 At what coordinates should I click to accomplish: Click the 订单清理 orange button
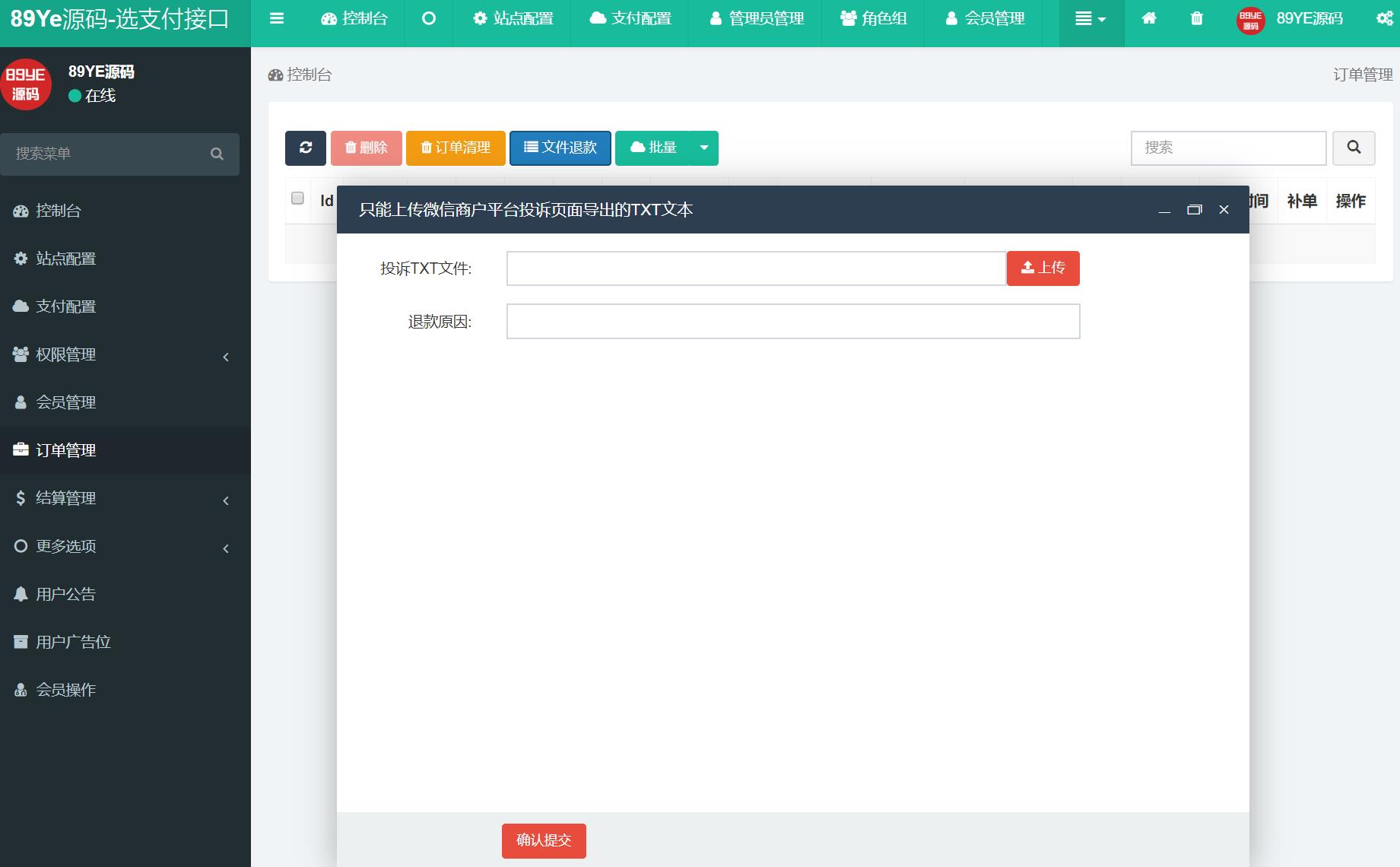pos(456,148)
